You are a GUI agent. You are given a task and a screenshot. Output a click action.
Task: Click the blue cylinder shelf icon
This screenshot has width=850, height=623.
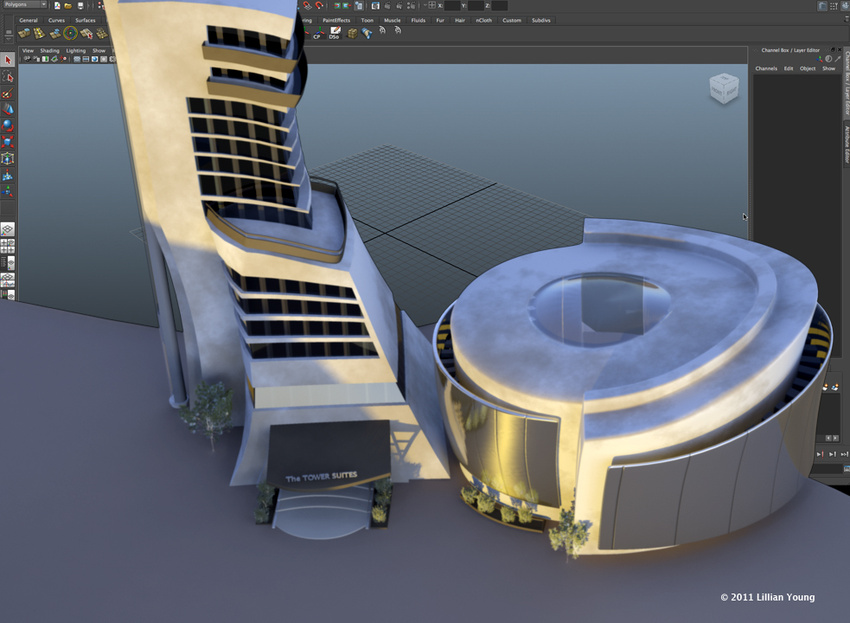[x=367, y=34]
